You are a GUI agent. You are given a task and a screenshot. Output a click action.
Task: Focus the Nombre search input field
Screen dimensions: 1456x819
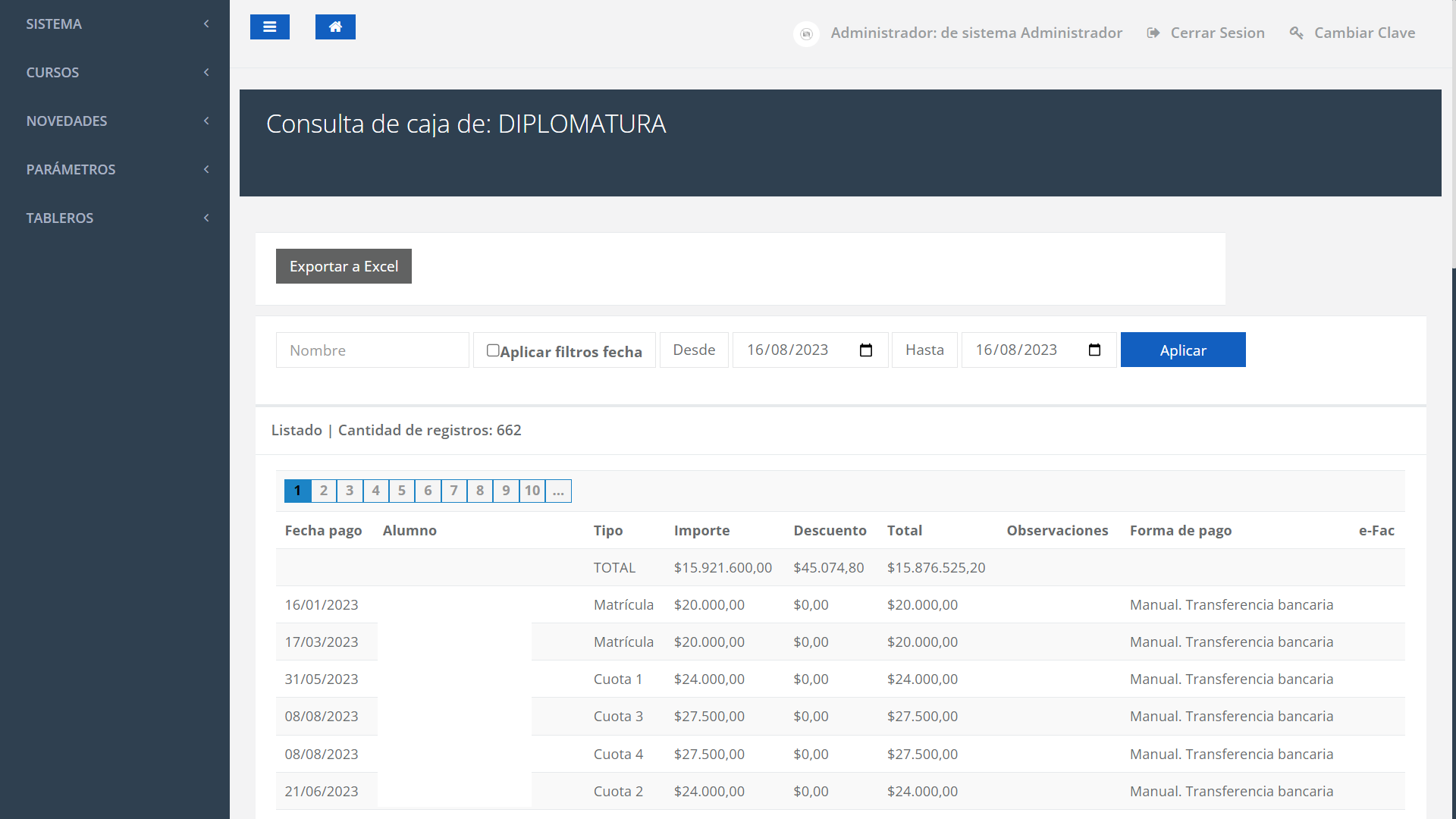click(x=372, y=350)
